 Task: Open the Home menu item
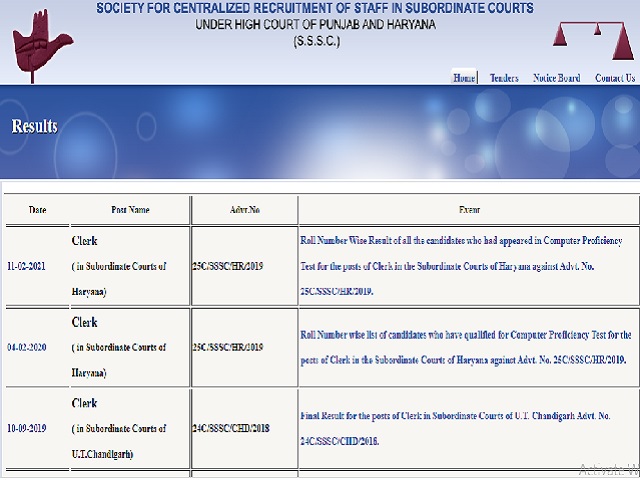464,78
